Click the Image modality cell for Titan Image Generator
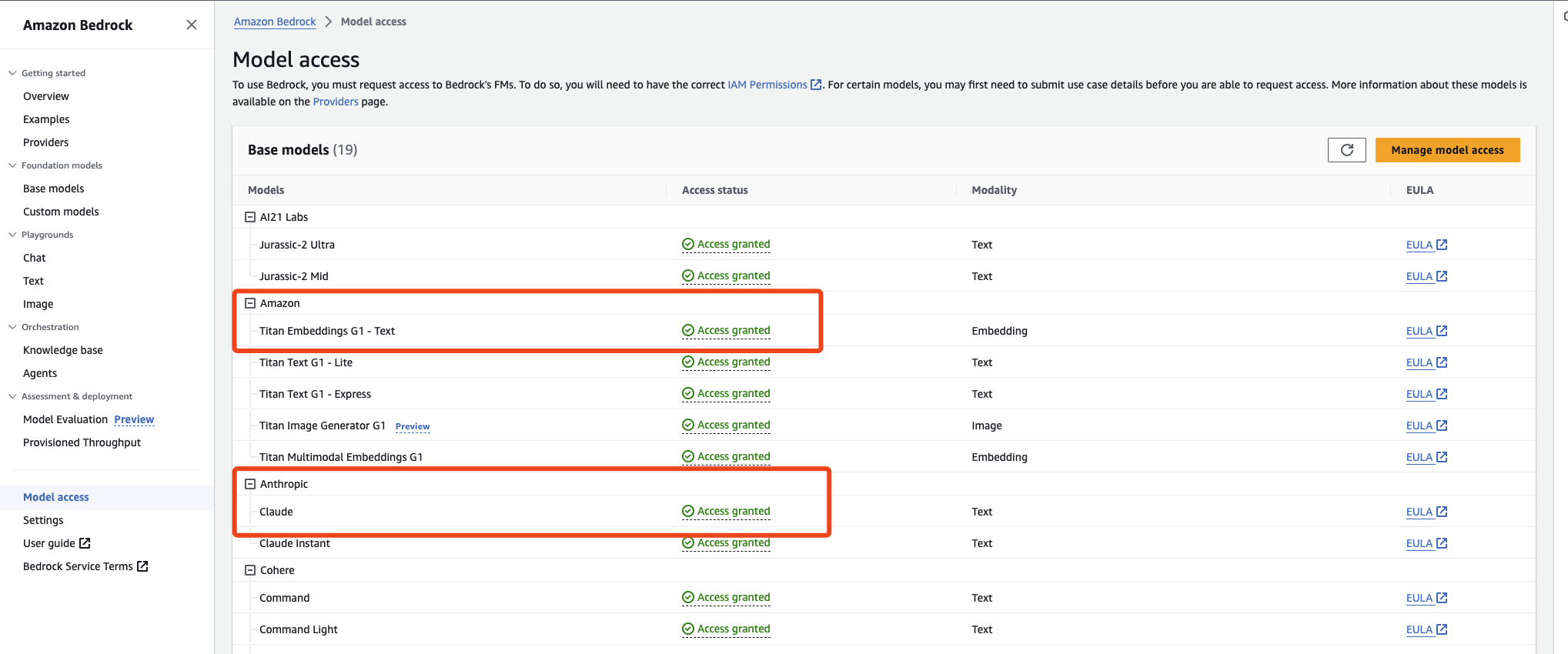The width and height of the screenshot is (1568, 654). [x=987, y=425]
